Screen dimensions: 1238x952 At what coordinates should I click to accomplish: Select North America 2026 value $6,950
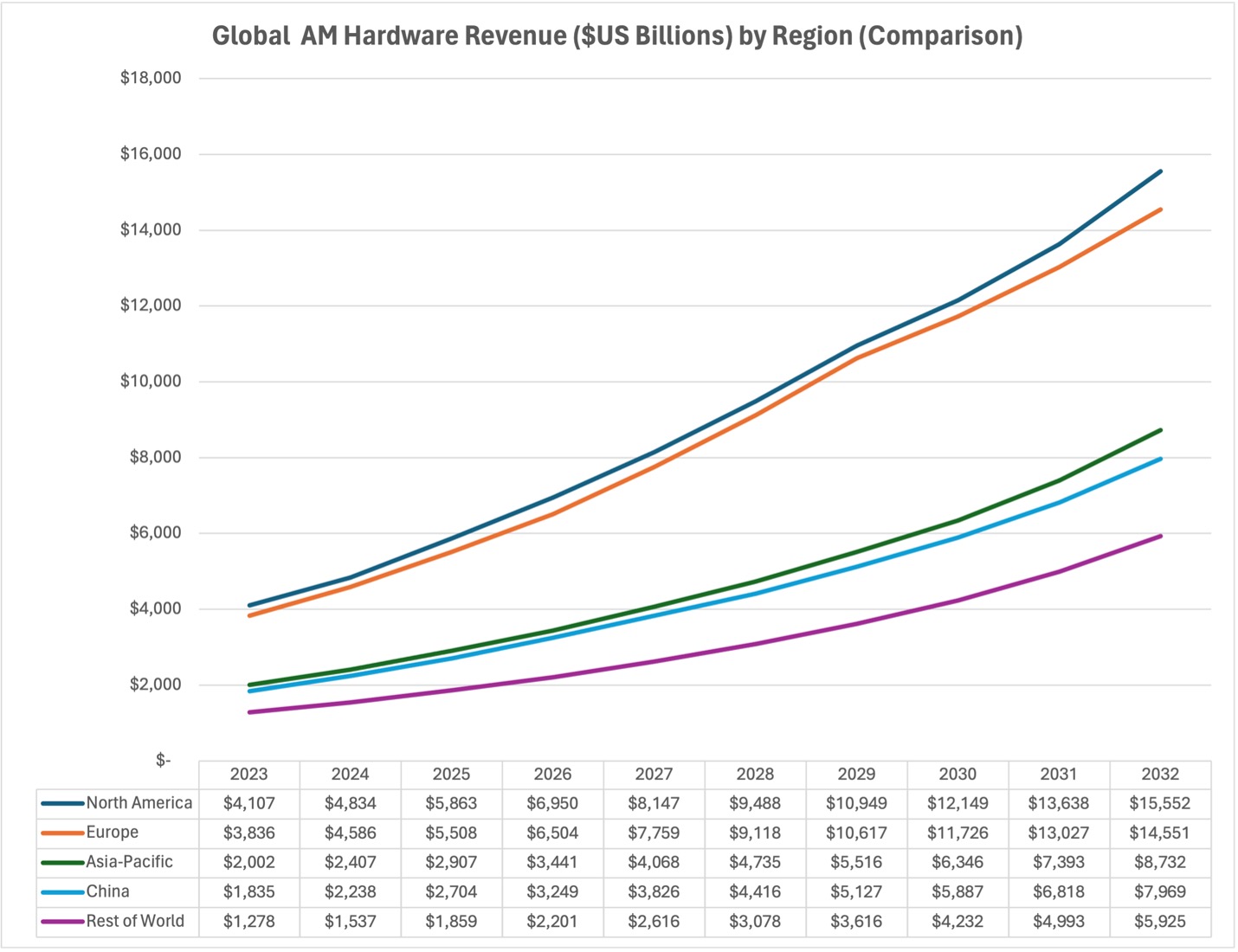click(x=552, y=803)
